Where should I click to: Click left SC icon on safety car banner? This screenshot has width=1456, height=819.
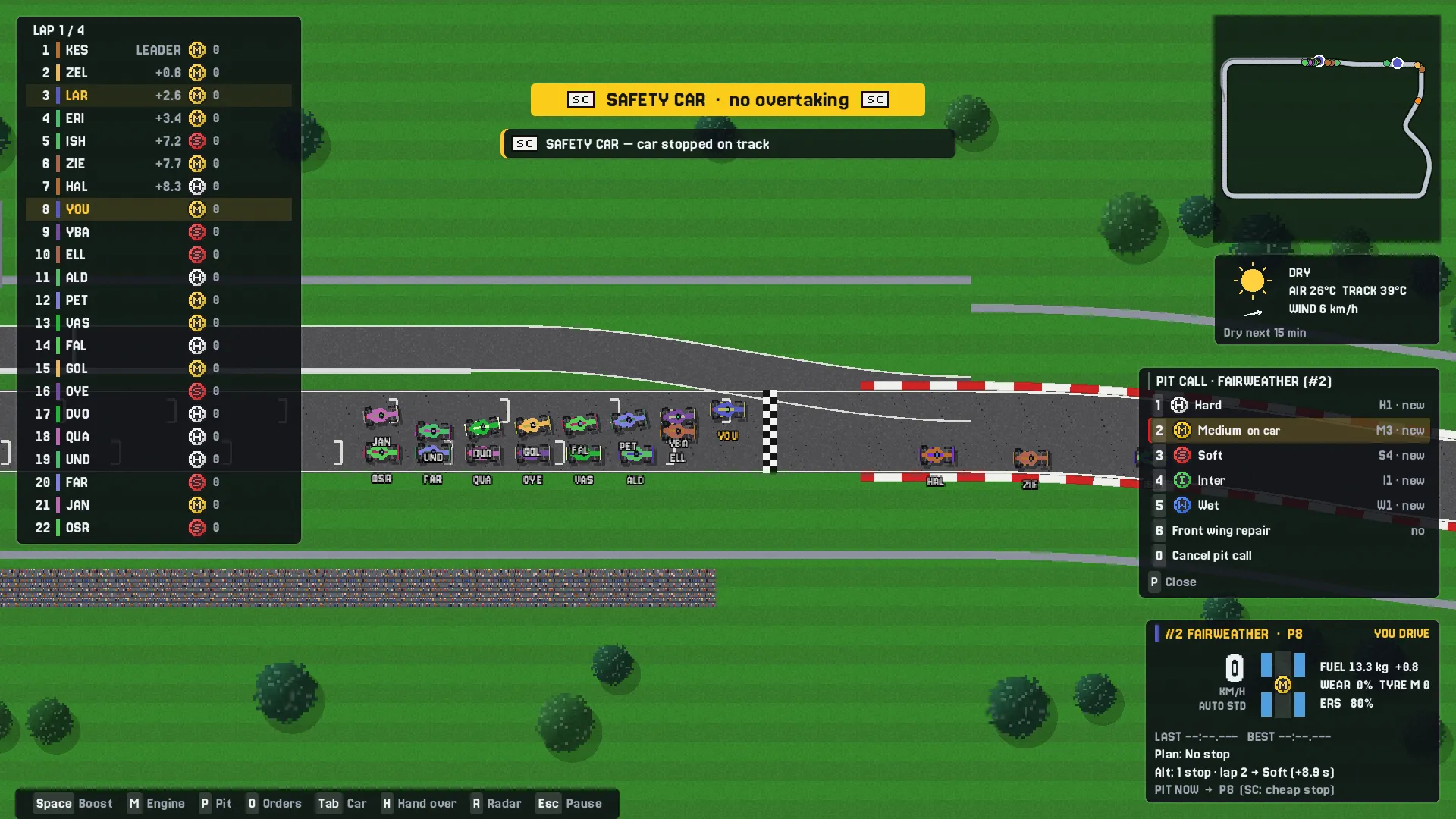[581, 99]
